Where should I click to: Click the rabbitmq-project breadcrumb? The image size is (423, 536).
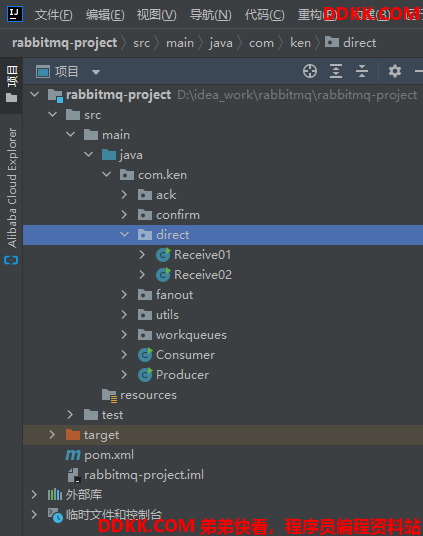65,43
